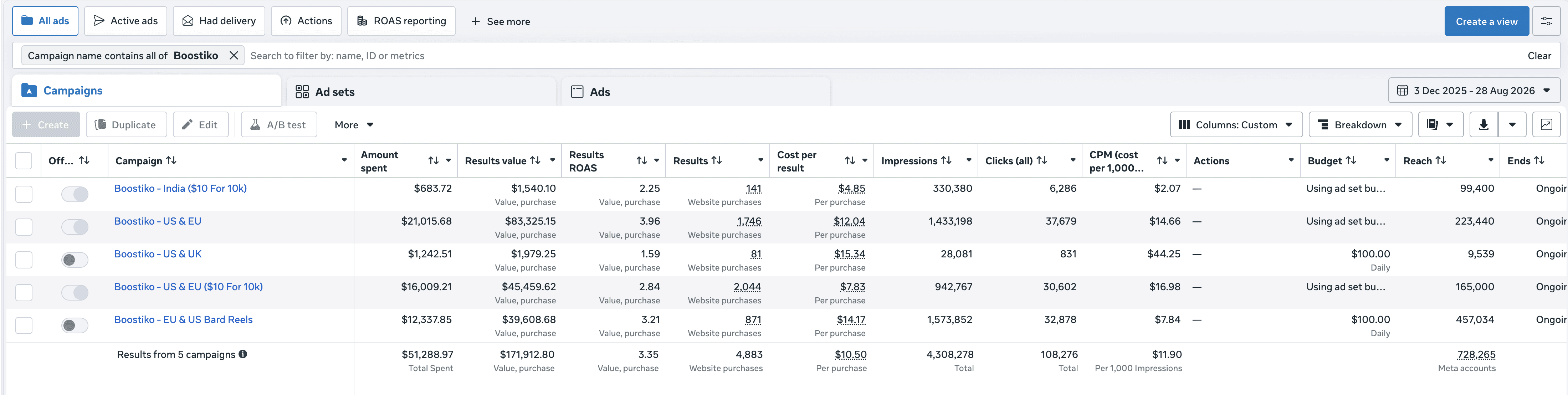Screen dimensions: 1568x395
Task: Sort by Amount spent arrows
Action: (x=434, y=161)
